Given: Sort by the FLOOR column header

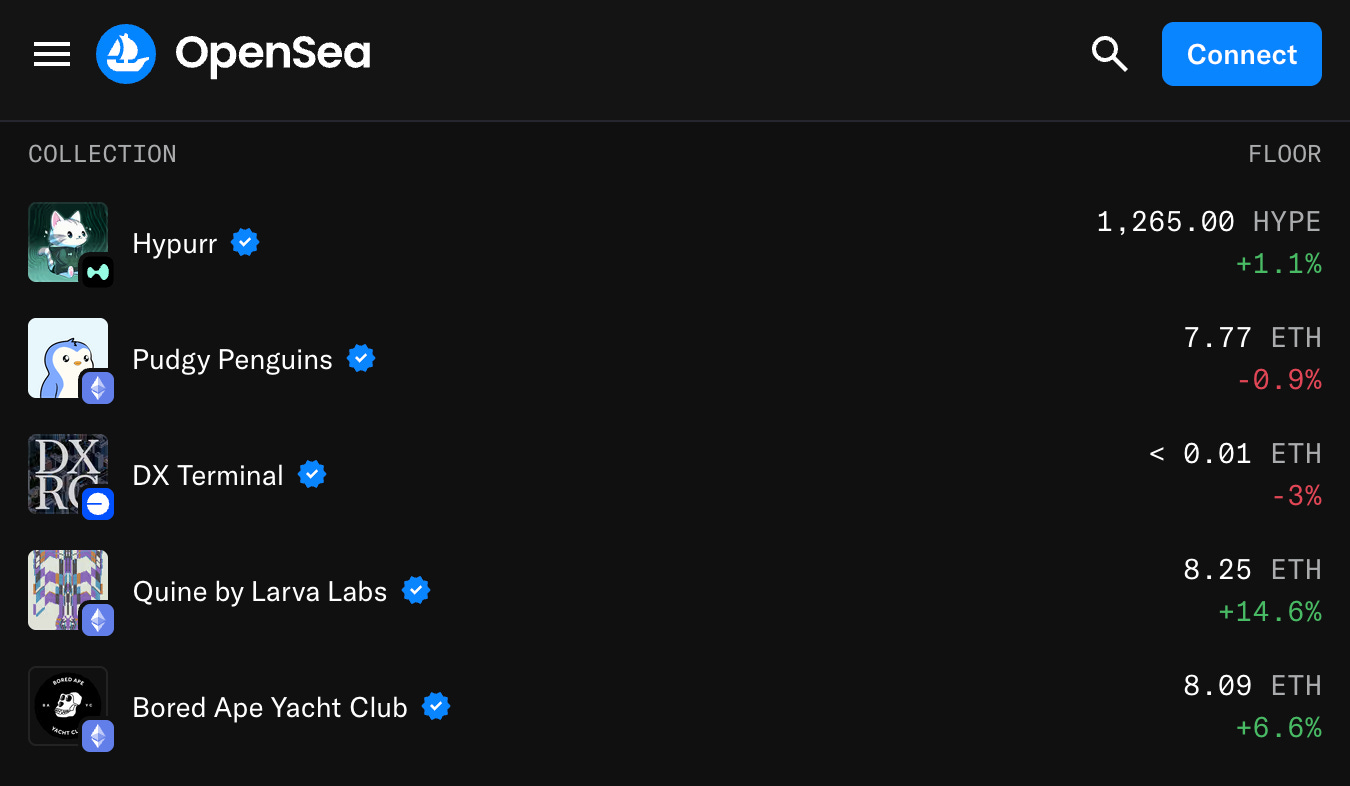Looking at the screenshot, I should (1284, 154).
